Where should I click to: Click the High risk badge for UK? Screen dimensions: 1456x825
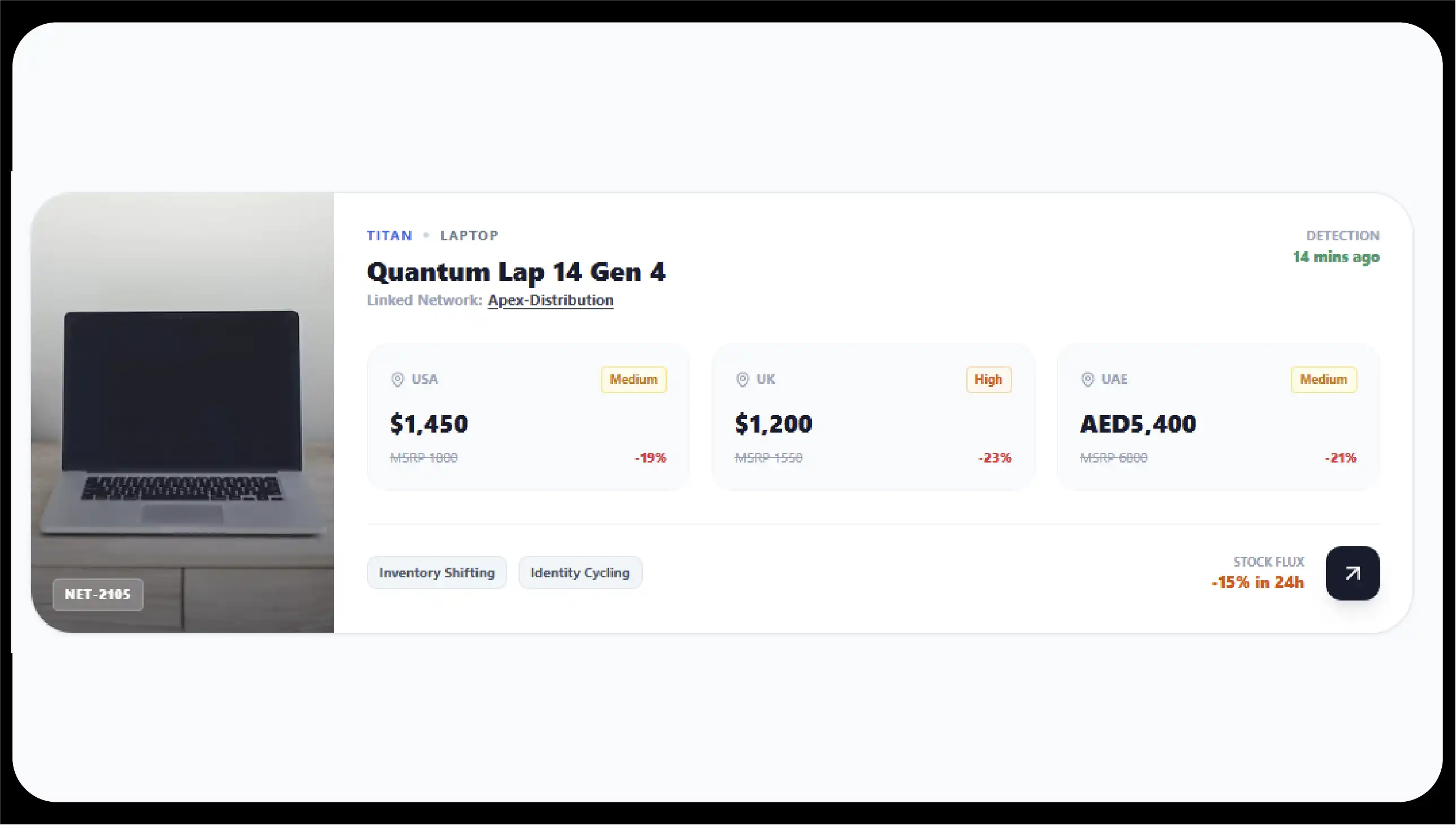point(988,379)
